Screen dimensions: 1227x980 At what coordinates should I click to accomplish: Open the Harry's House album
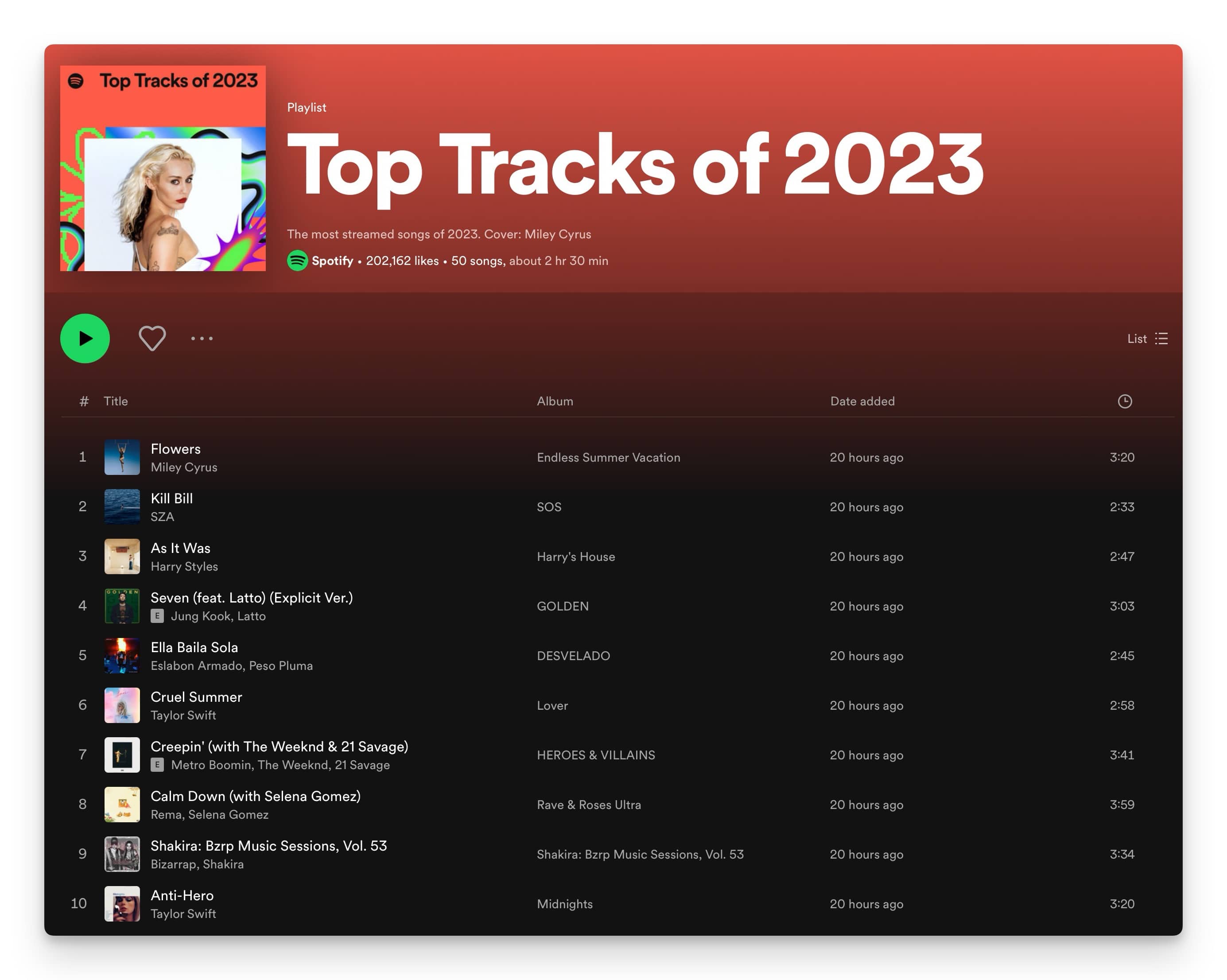[x=576, y=556]
